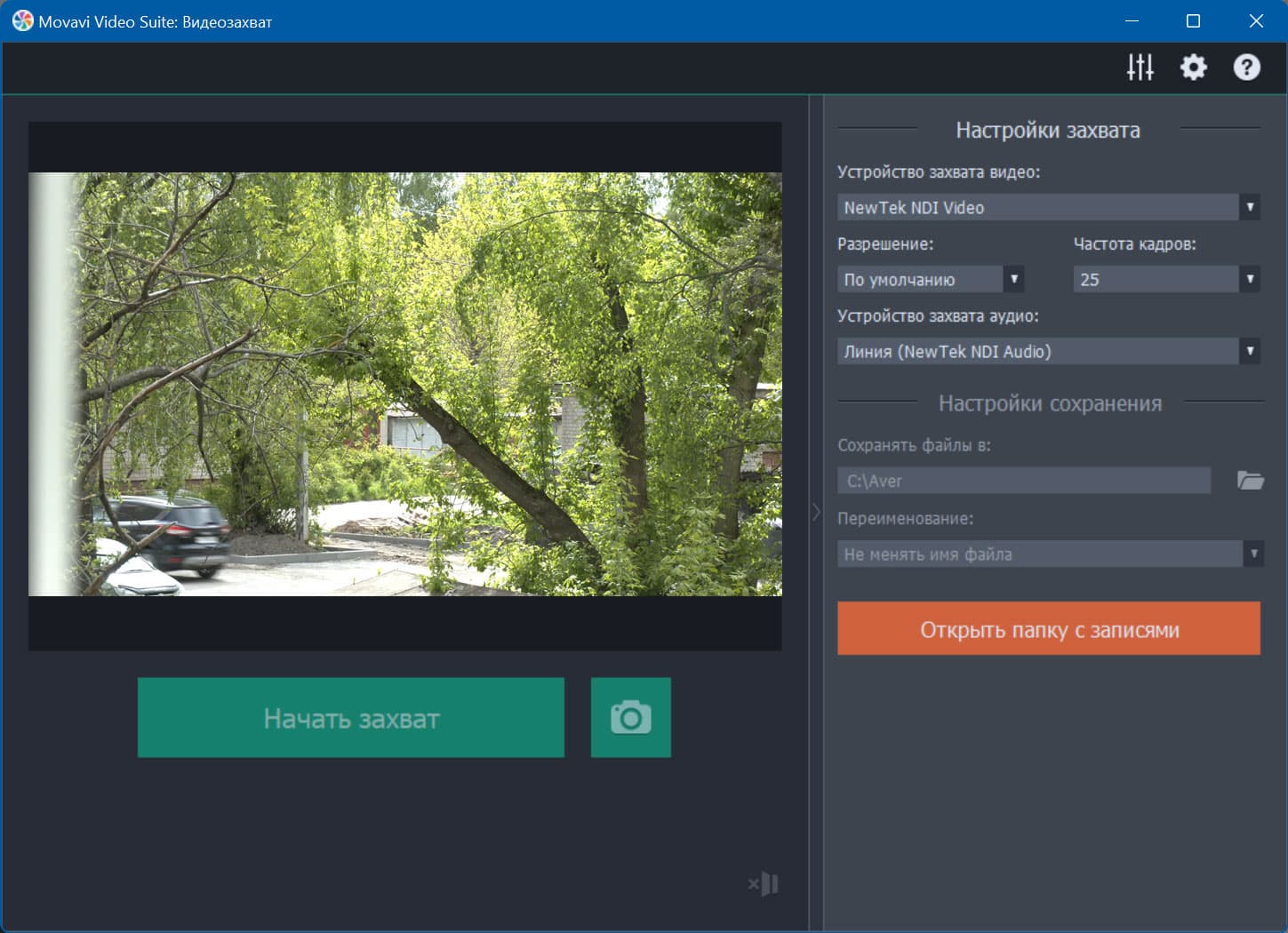Viewport: 1288px width, 933px height.
Task: Close the Видеозахват window
Action: click(1256, 21)
